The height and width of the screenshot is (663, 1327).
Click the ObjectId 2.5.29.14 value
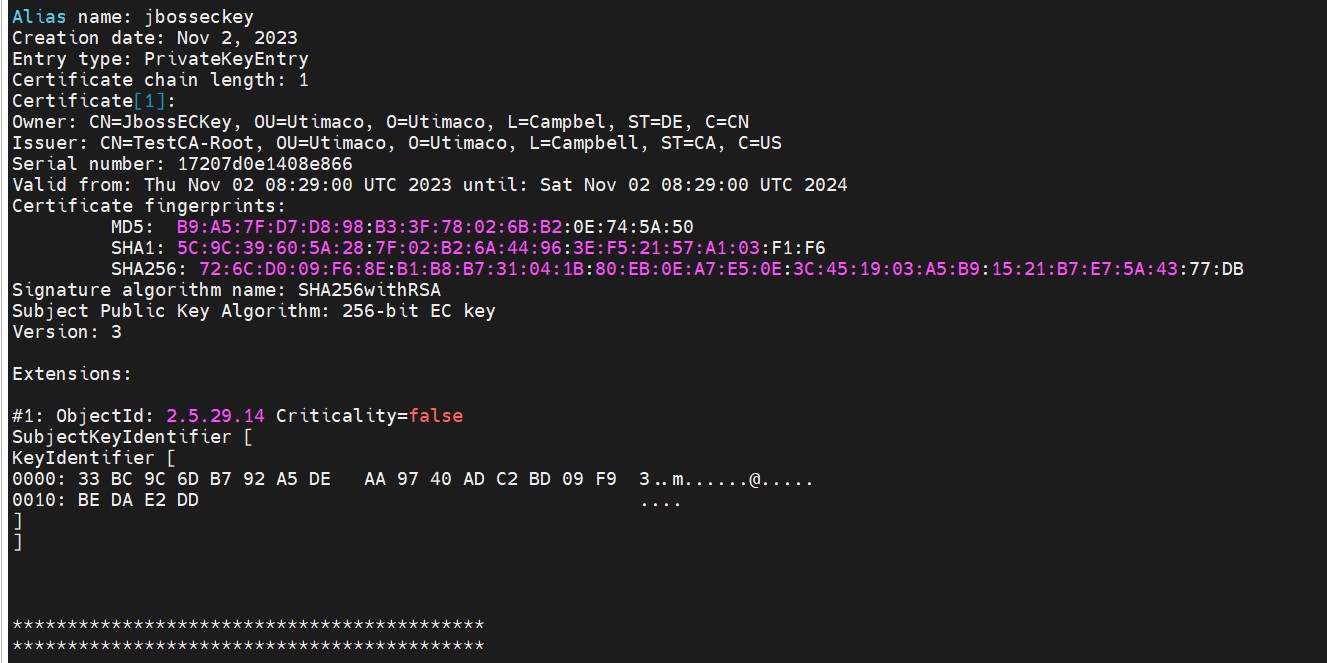pyautogui.click(x=215, y=416)
